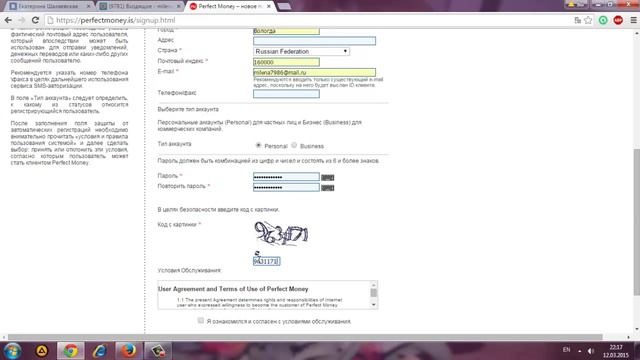Image resolution: width=640 pixels, height=360 pixels.
Task: Open virtual keyboard icon beside Пароль
Action: 327,178
